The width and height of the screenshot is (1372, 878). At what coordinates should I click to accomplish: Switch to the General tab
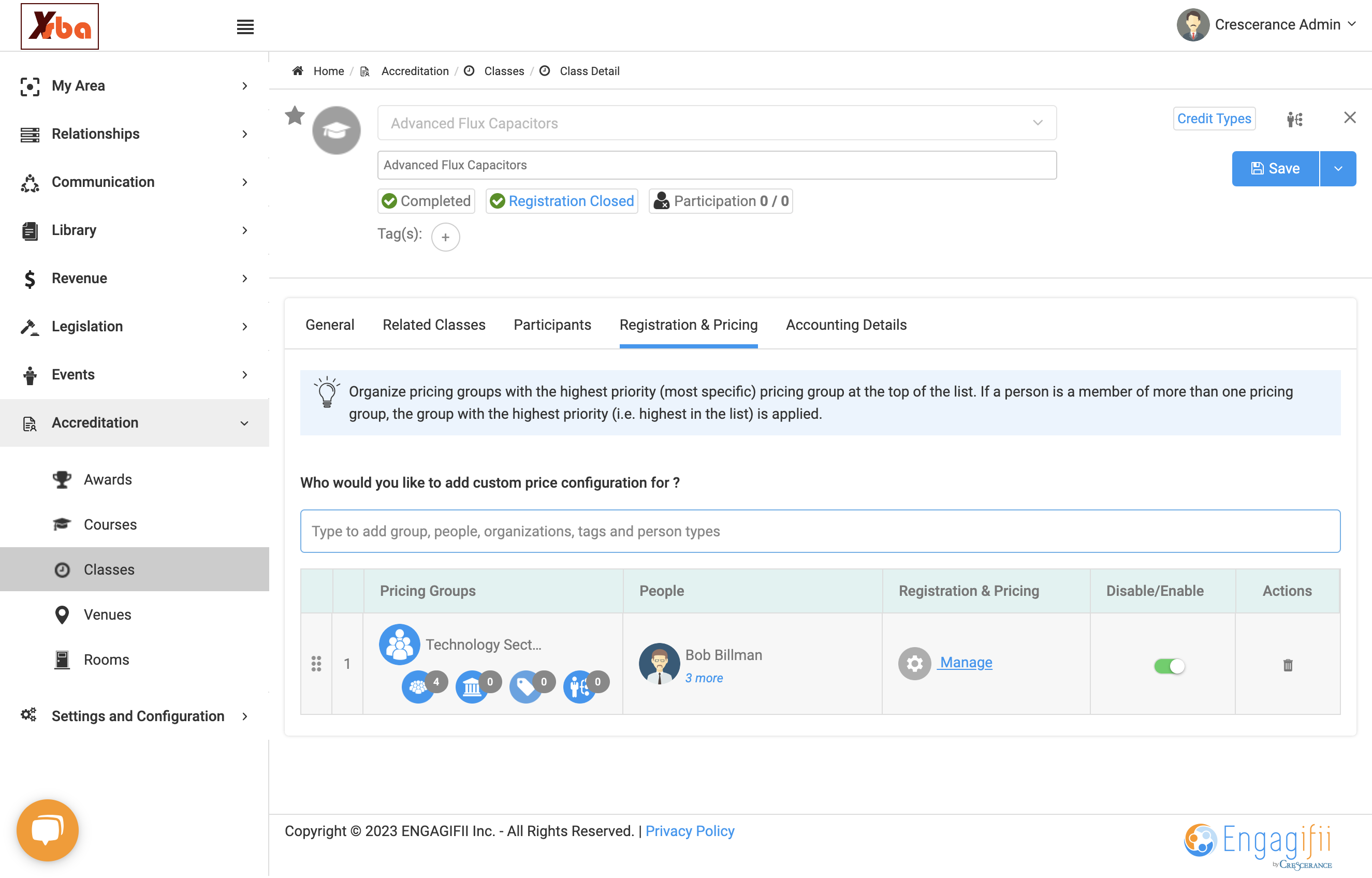329,325
